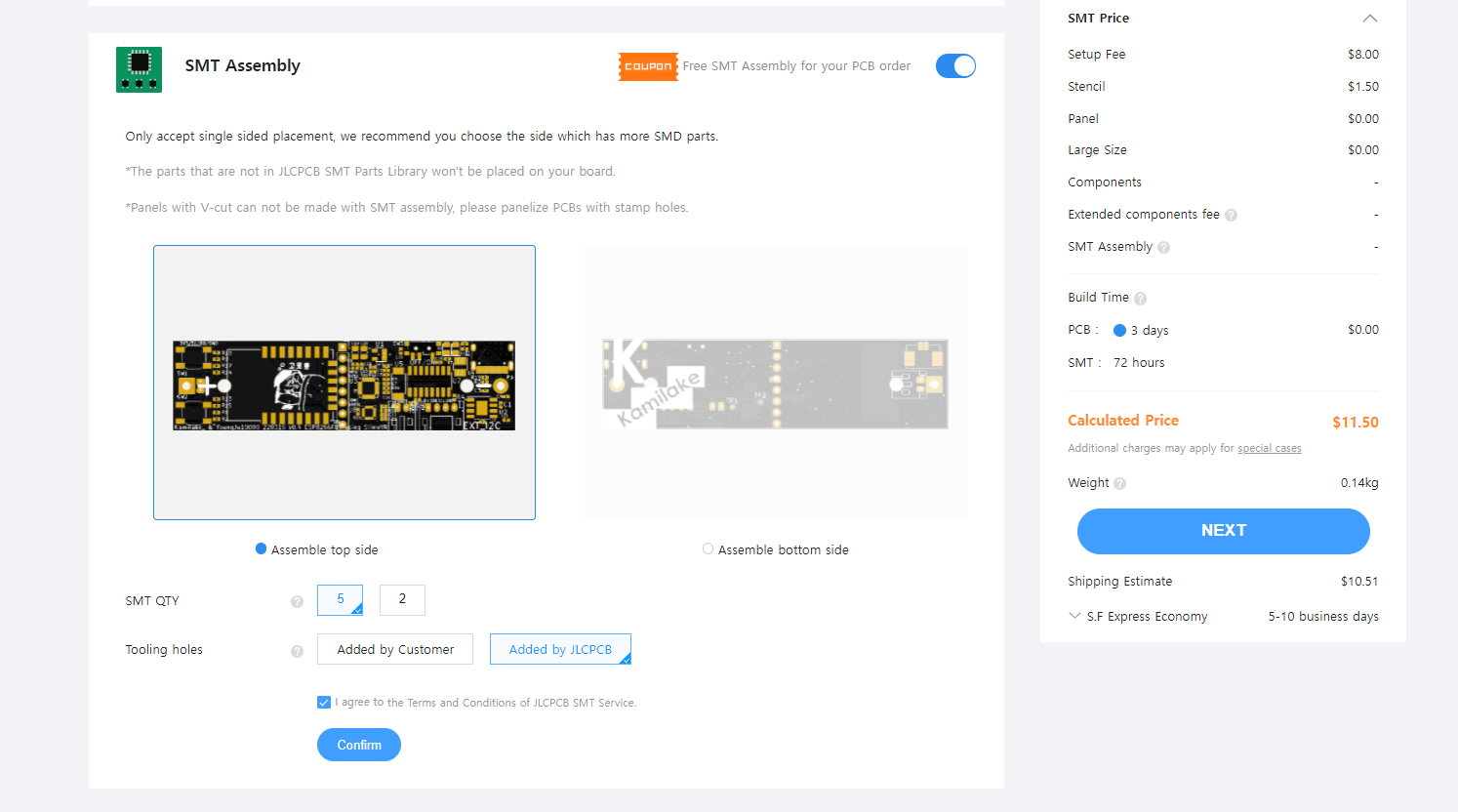Click the Confirm button
This screenshot has height=812, width=1458.
(359, 745)
